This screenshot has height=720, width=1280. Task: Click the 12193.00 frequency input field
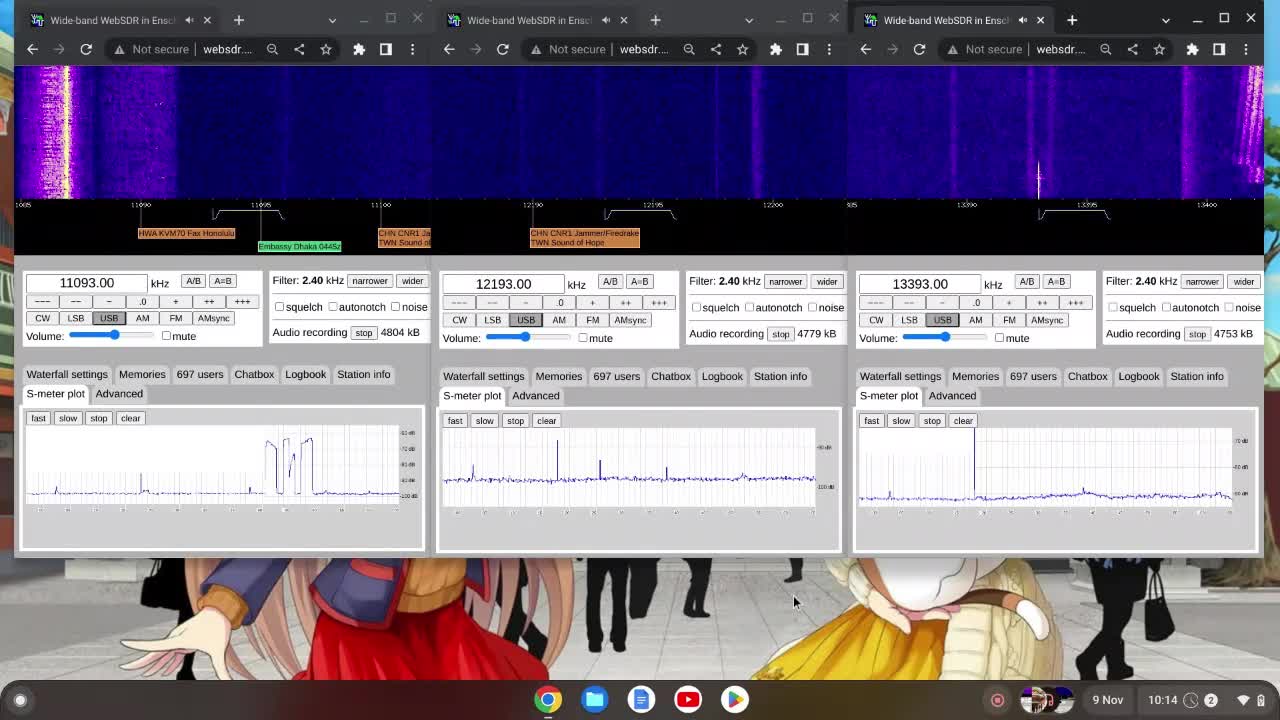(x=504, y=284)
